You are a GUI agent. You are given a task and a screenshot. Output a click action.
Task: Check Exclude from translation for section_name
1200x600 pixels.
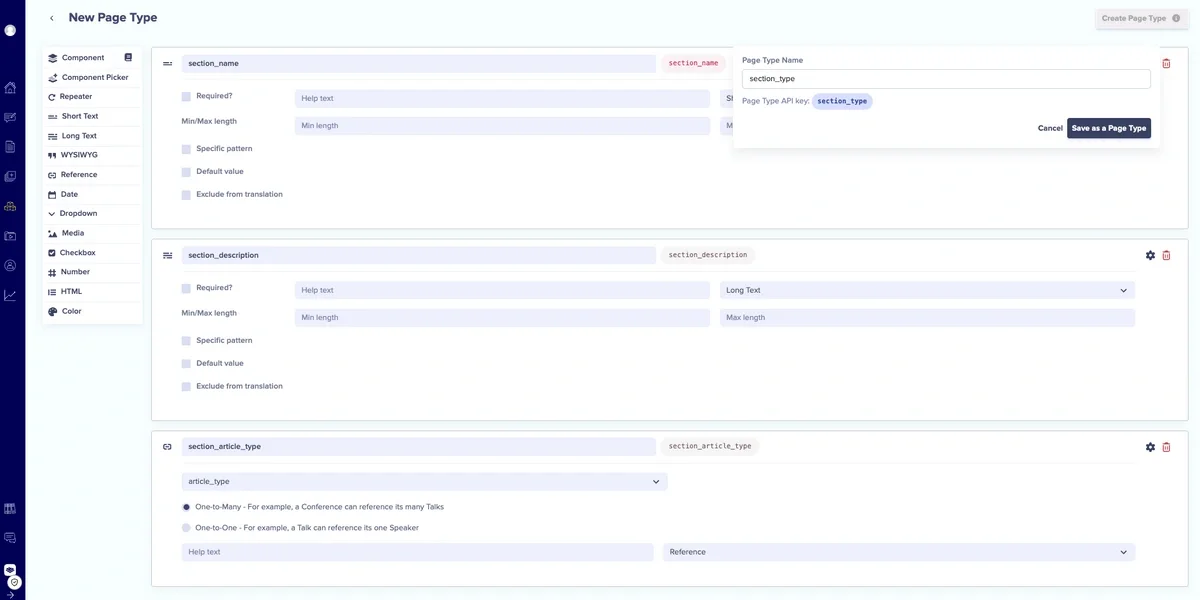click(x=186, y=195)
